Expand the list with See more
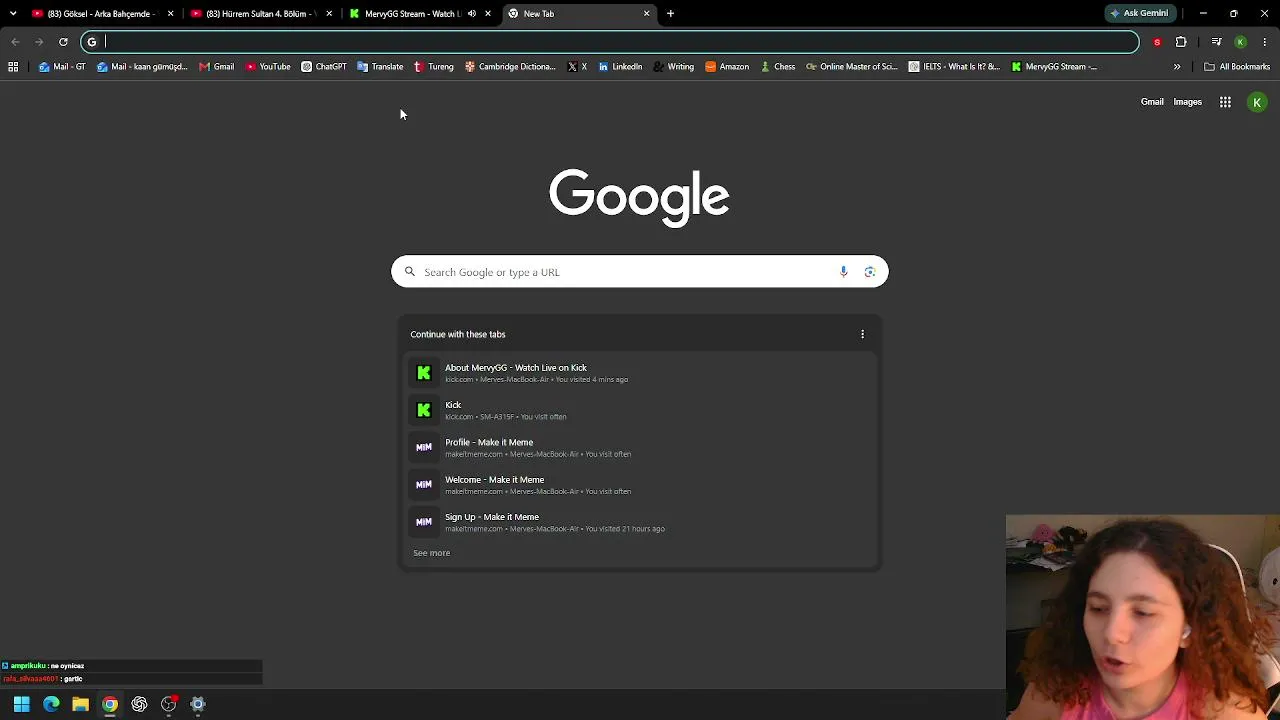Image resolution: width=1280 pixels, height=720 pixels. (x=432, y=553)
